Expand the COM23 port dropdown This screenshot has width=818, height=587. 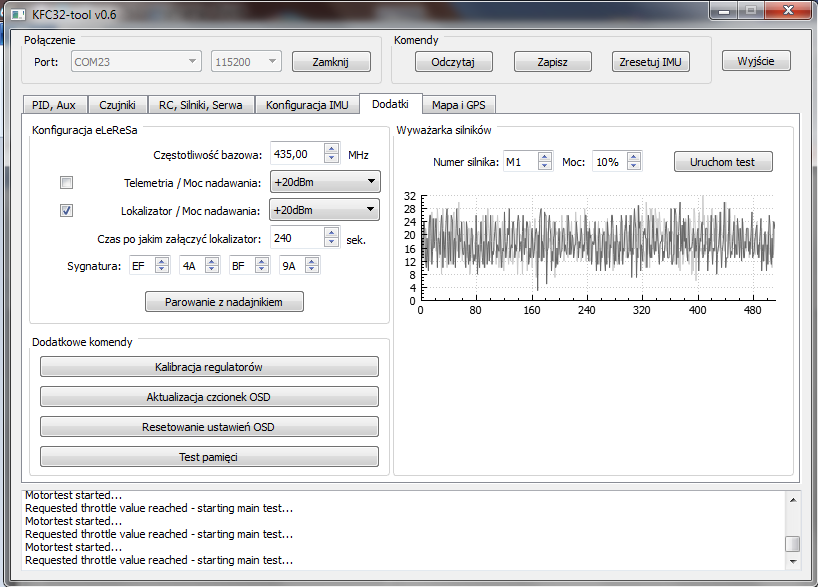coord(136,62)
